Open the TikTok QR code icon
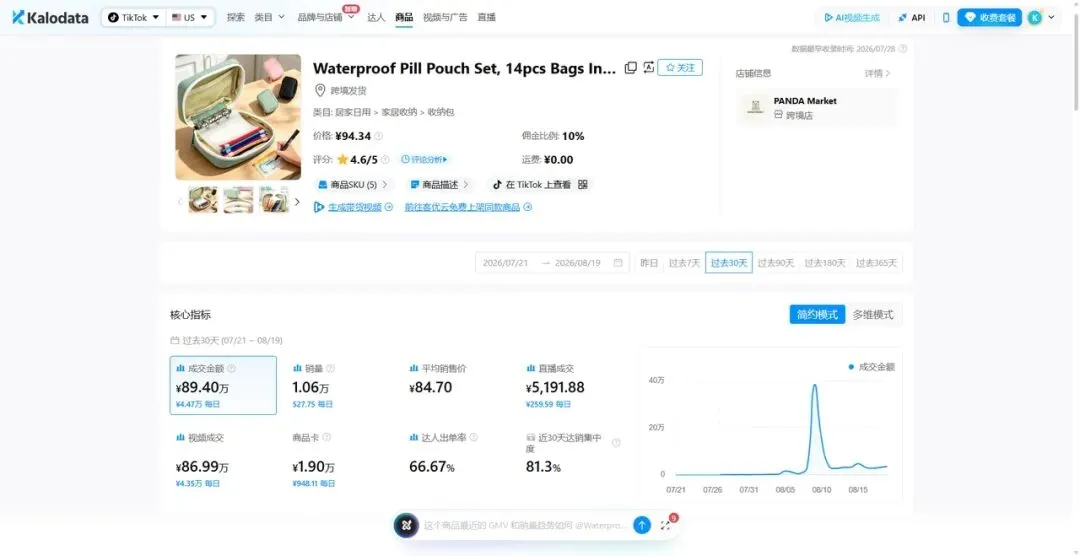Screen dimensions: 1080x556 coord(583,185)
